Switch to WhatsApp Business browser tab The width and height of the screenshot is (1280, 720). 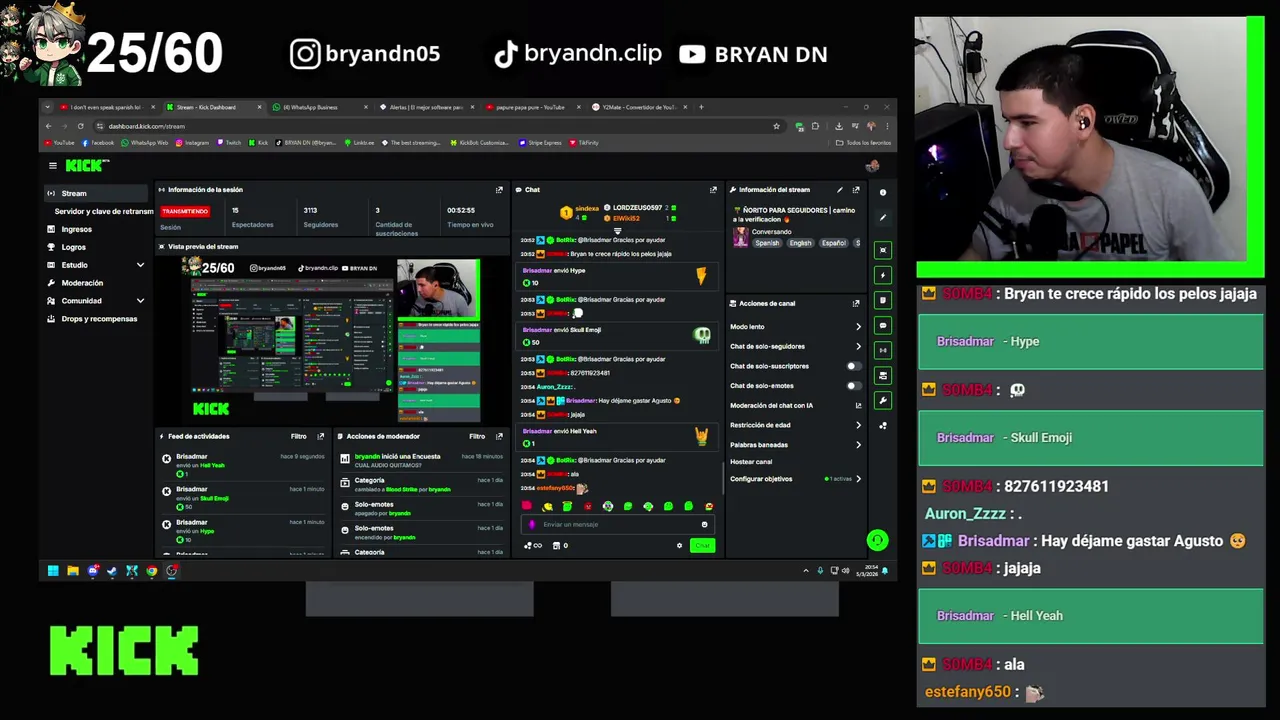pyautogui.click(x=320, y=107)
